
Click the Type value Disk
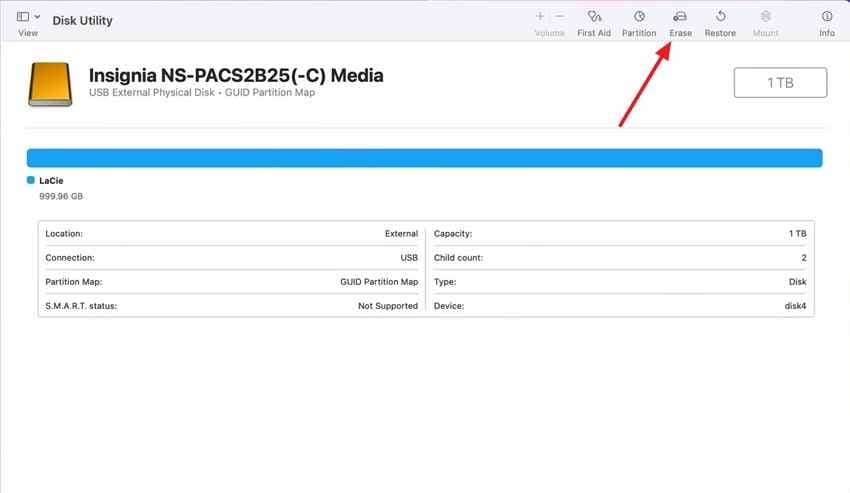pos(797,282)
